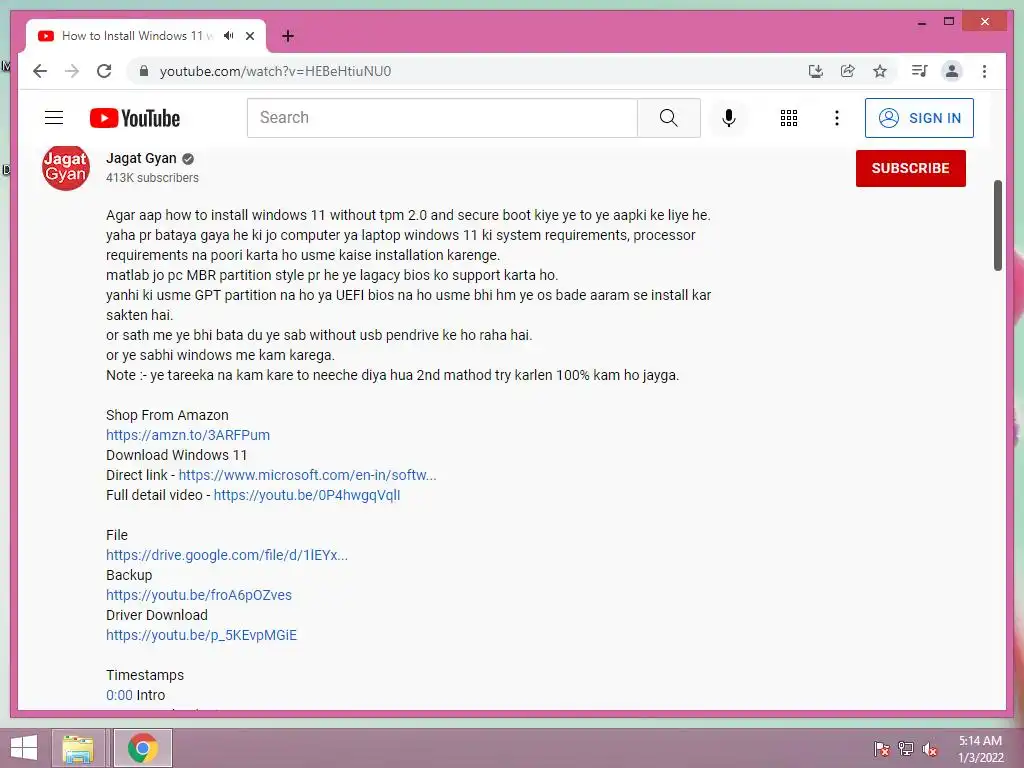Click the page vertical scrollbar thumb
Image resolution: width=1024 pixels, height=768 pixels.
tap(997, 225)
